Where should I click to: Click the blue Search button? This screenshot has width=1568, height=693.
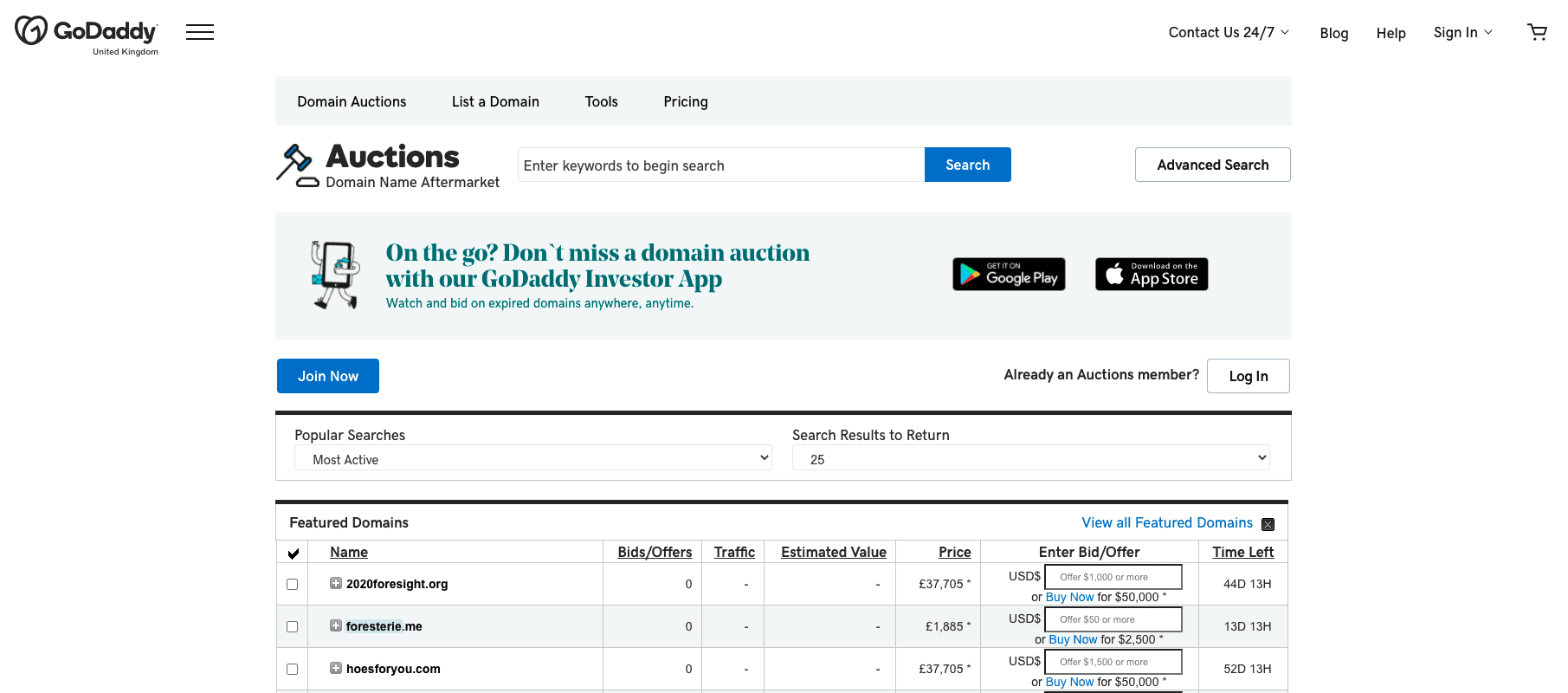point(967,165)
